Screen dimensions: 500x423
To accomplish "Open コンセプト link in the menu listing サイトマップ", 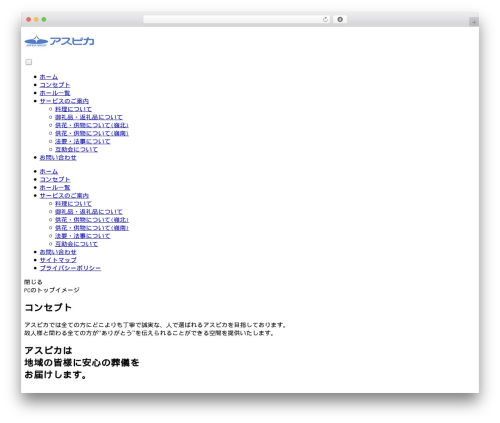I will point(55,179).
